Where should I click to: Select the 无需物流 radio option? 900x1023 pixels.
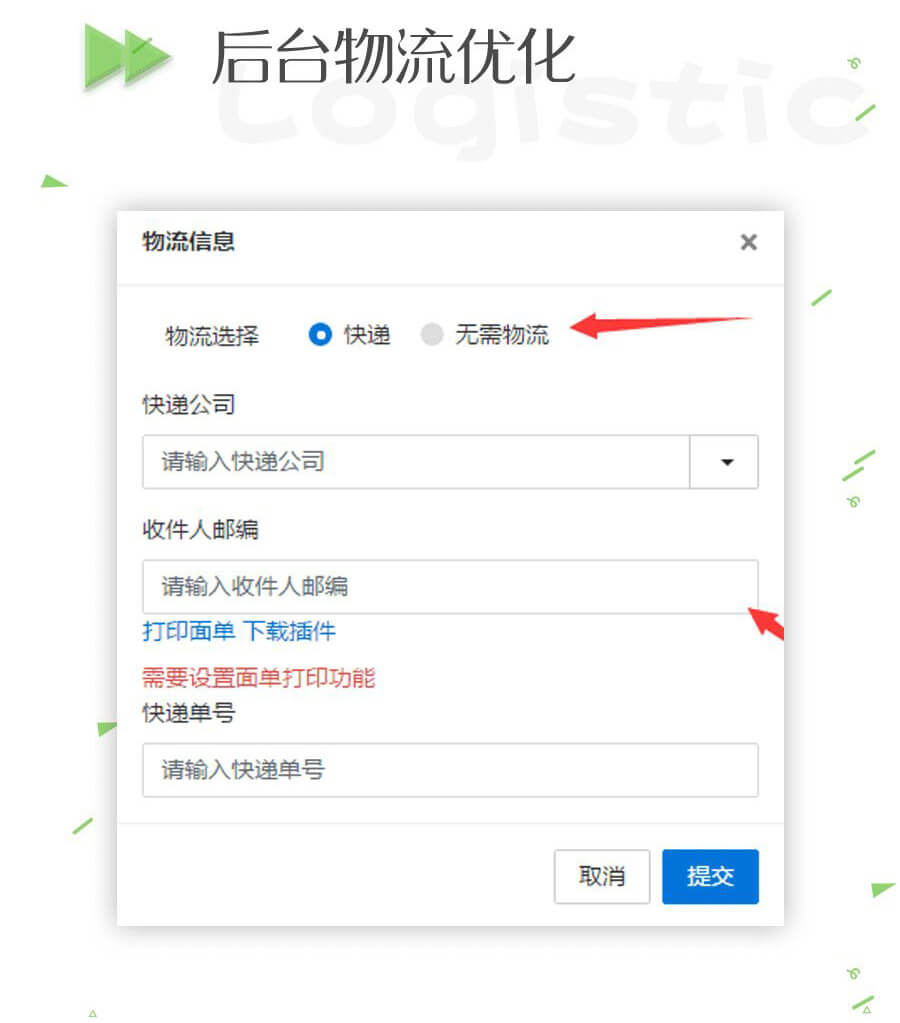(x=432, y=335)
